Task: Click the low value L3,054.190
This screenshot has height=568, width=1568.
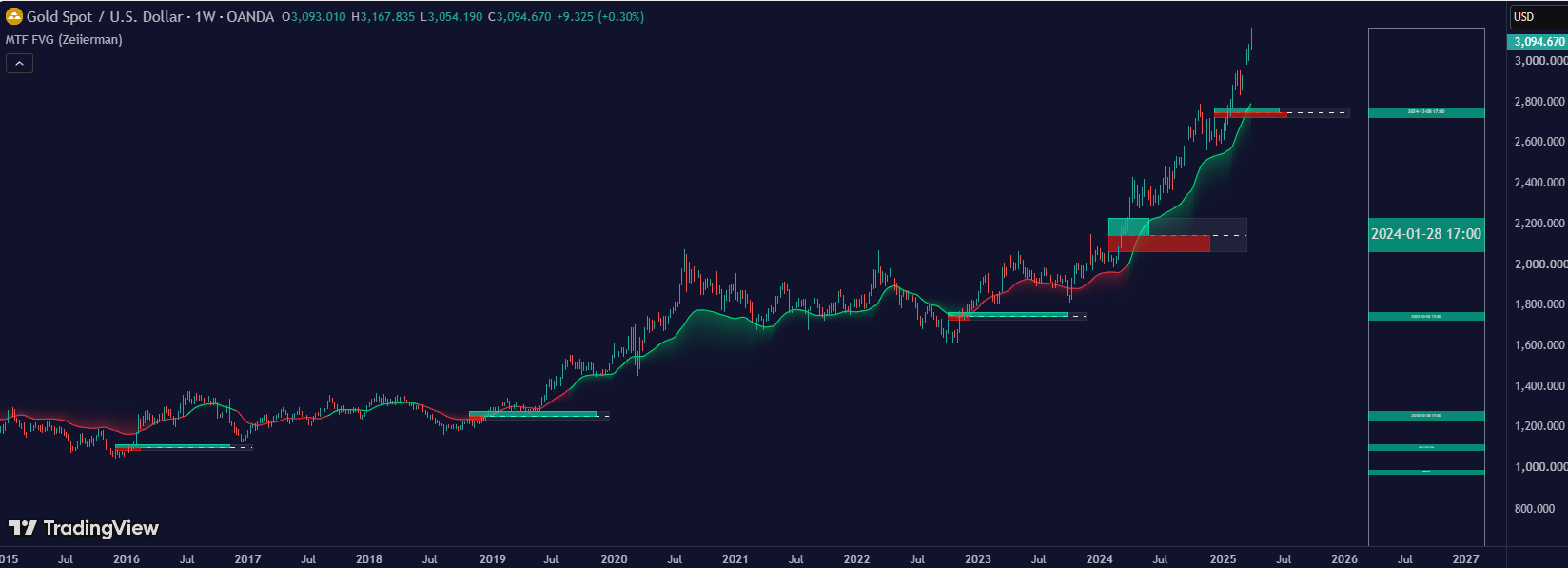Action: pos(451,17)
